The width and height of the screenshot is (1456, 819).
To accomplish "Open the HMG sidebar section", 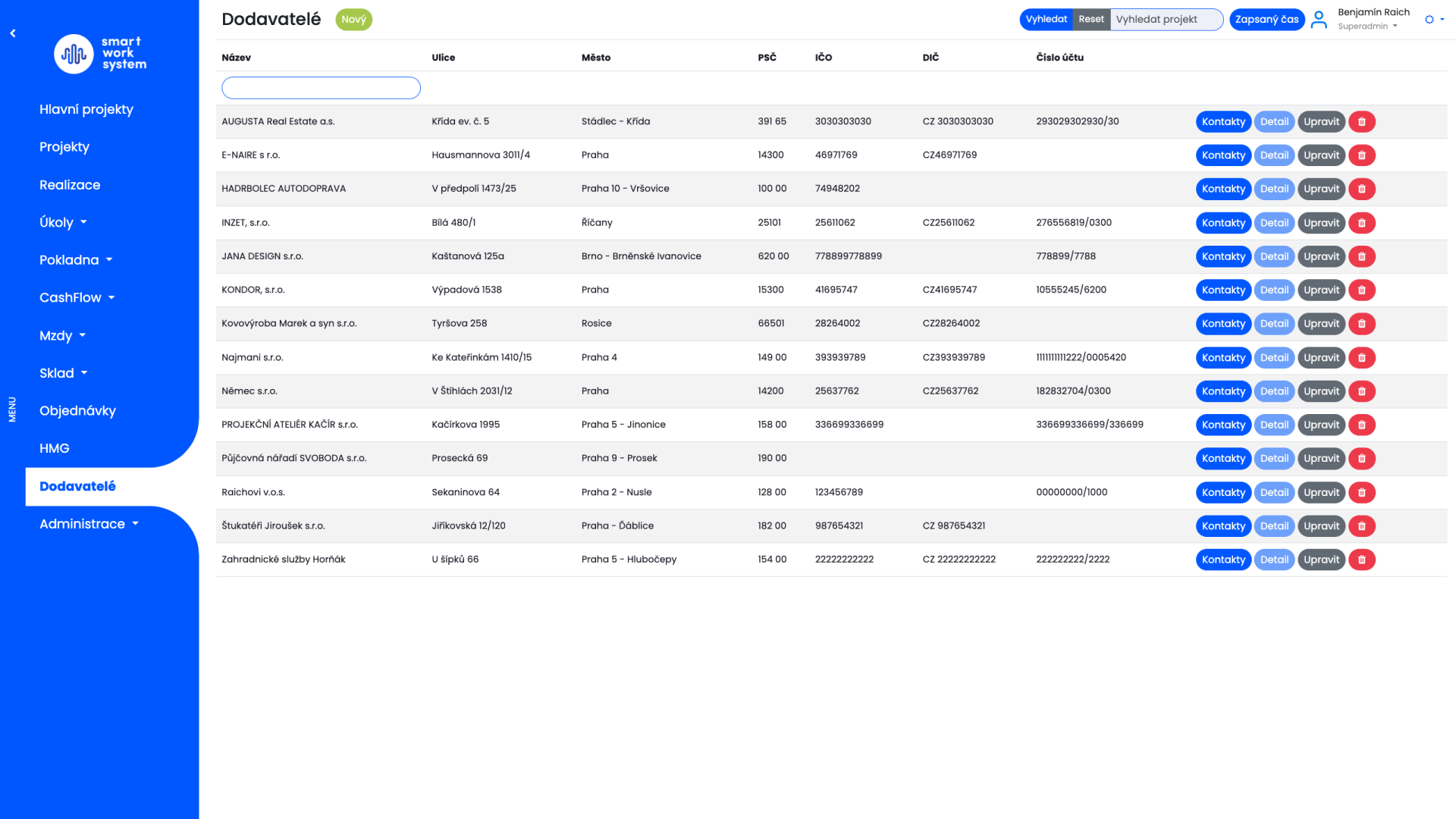I will [55, 448].
